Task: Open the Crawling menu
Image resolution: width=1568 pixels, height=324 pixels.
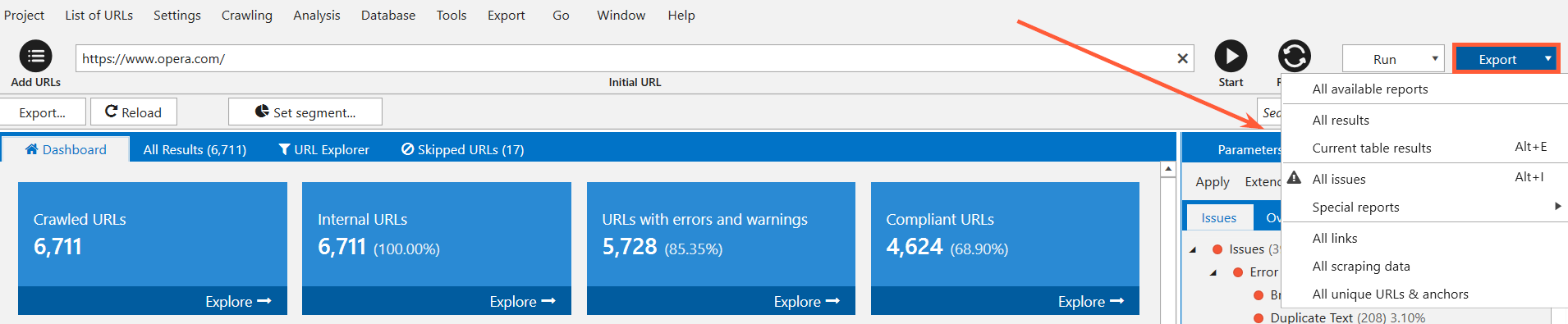Action: point(246,15)
